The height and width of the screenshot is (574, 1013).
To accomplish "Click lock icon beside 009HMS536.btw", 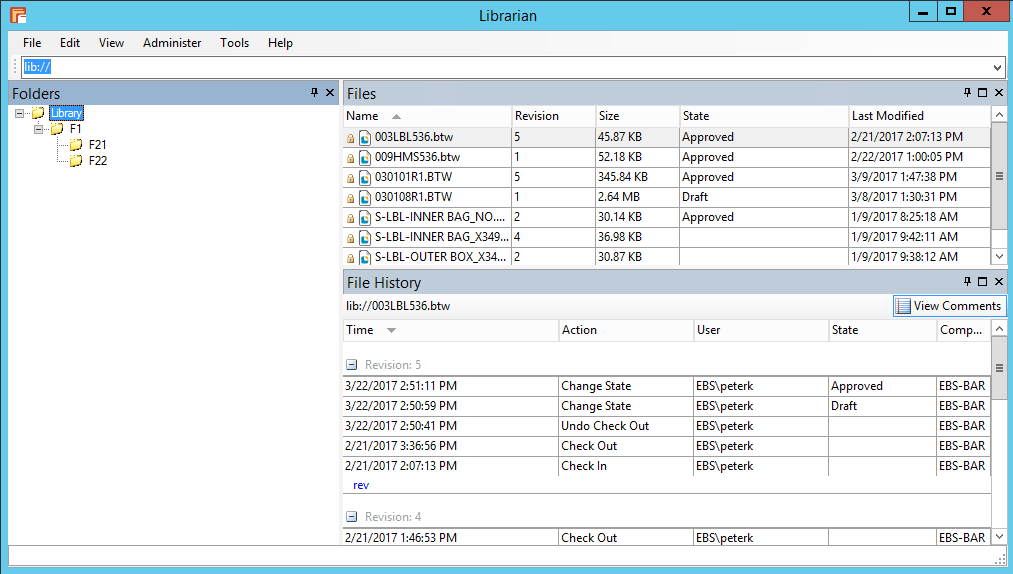I will 350,158.
